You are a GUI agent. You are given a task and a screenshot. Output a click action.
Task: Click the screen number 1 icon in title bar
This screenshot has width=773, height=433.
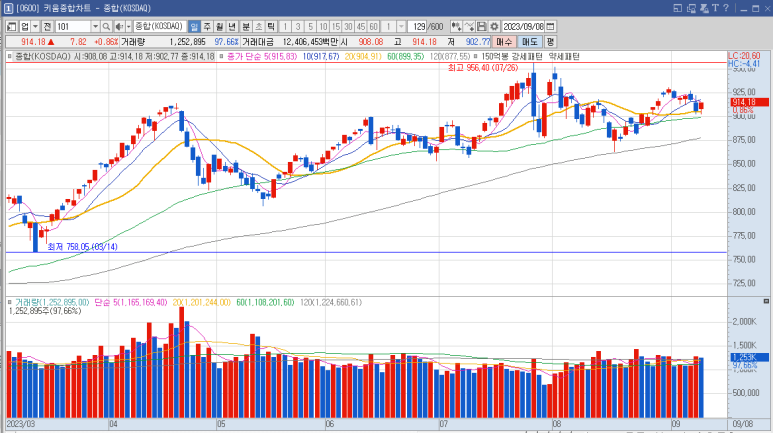8,8
